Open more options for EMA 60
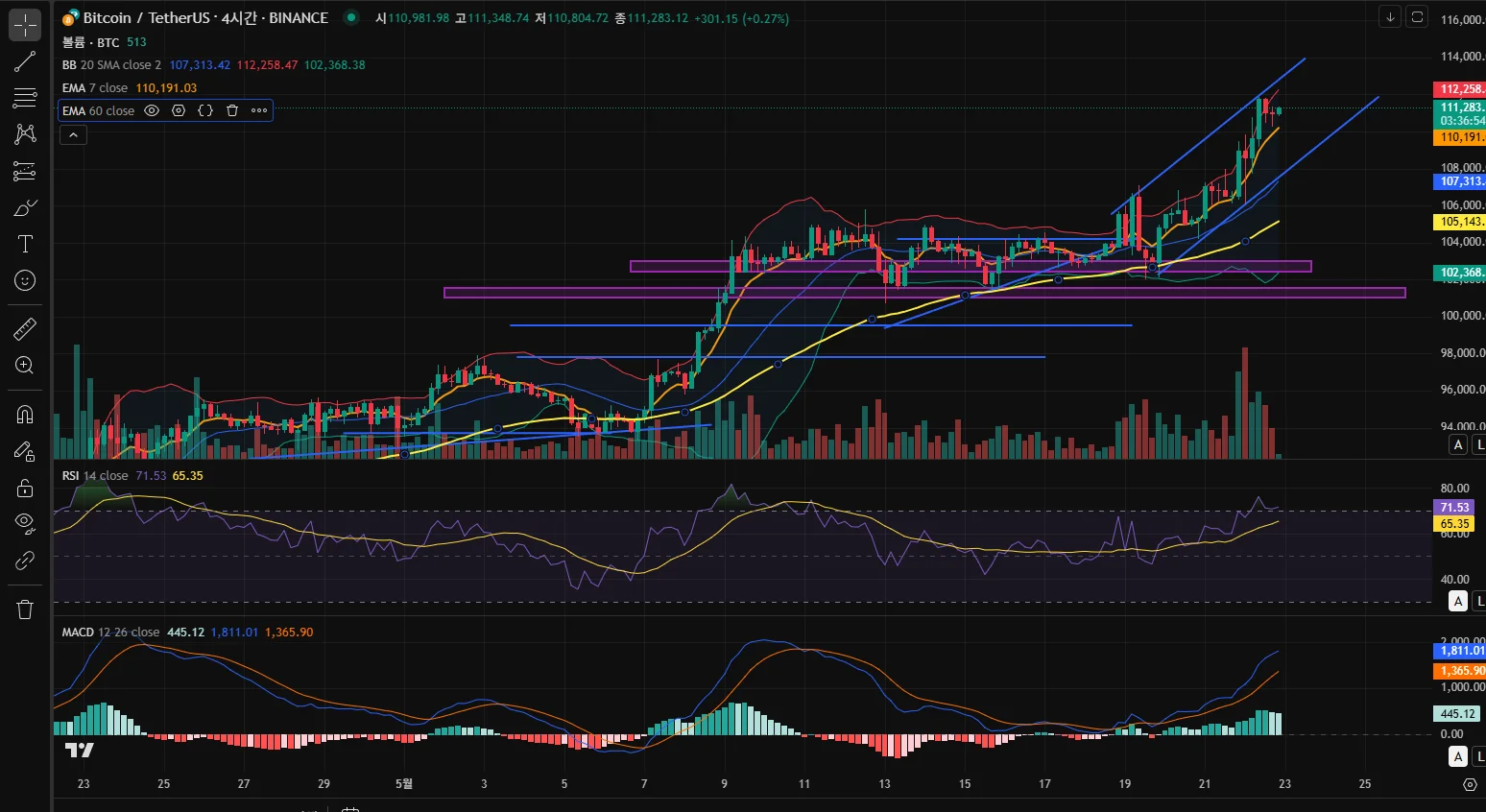1486x812 pixels. click(x=259, y=110)
